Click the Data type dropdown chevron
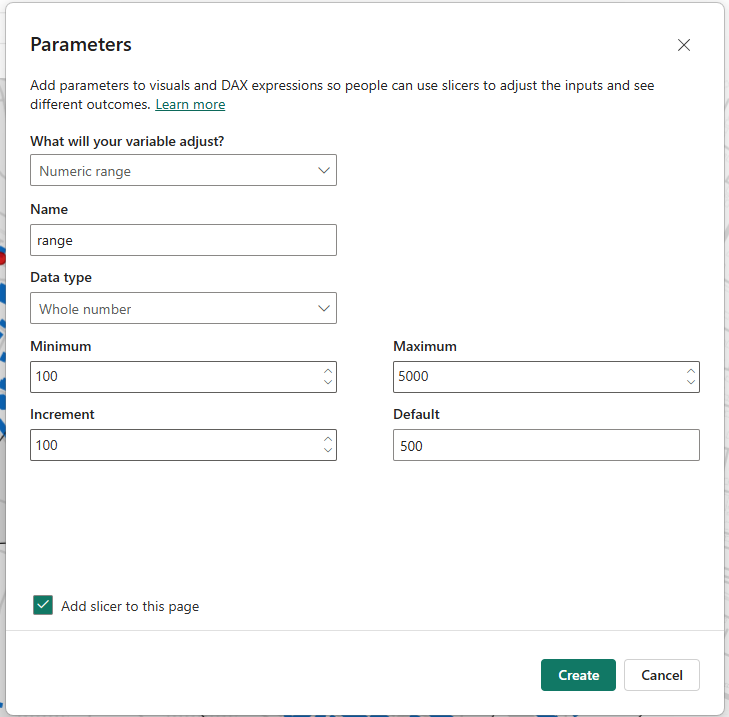Viewport: 729px width, 717px height. 324,309
